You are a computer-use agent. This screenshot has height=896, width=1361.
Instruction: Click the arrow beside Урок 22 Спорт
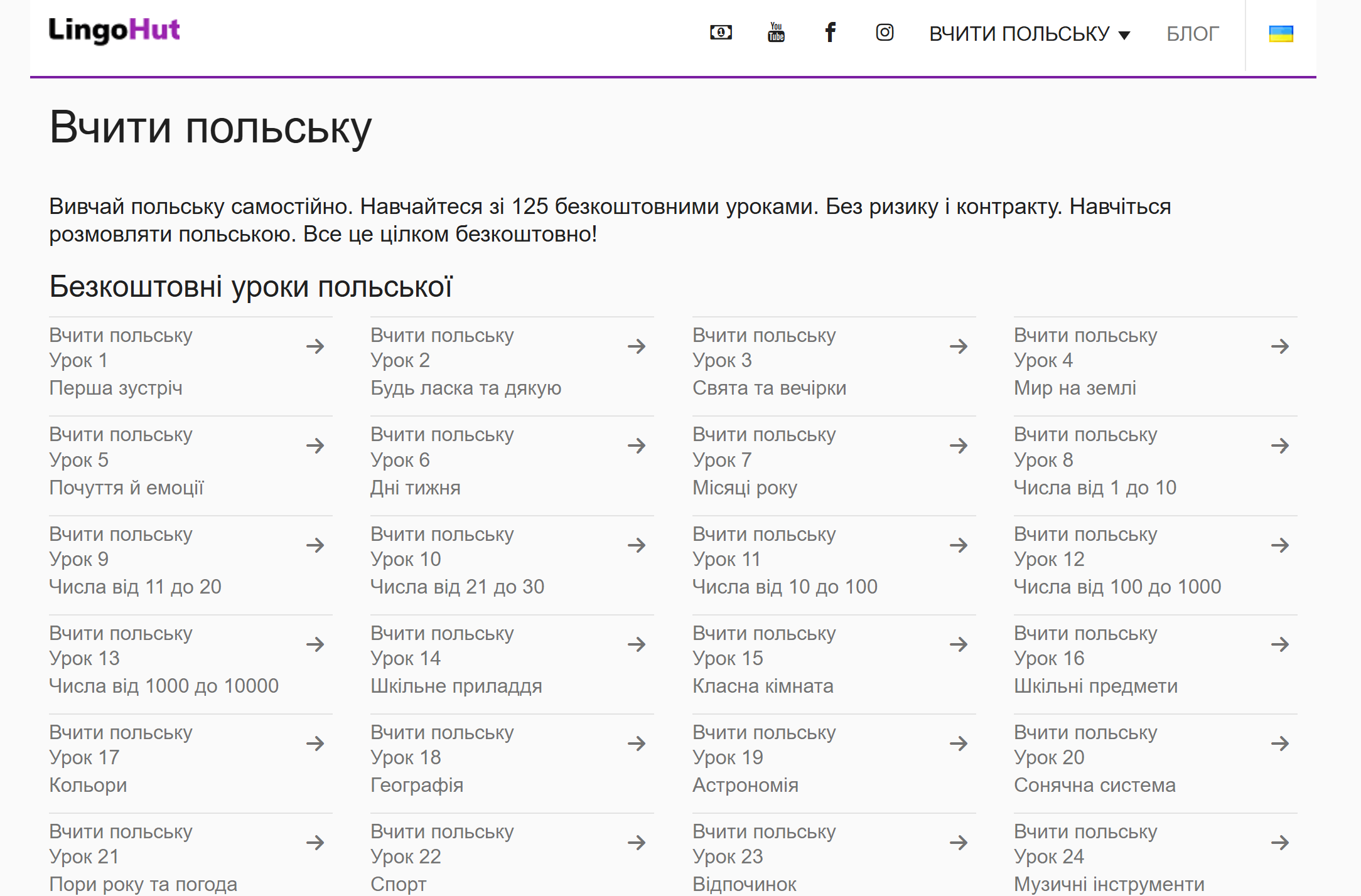637,843
